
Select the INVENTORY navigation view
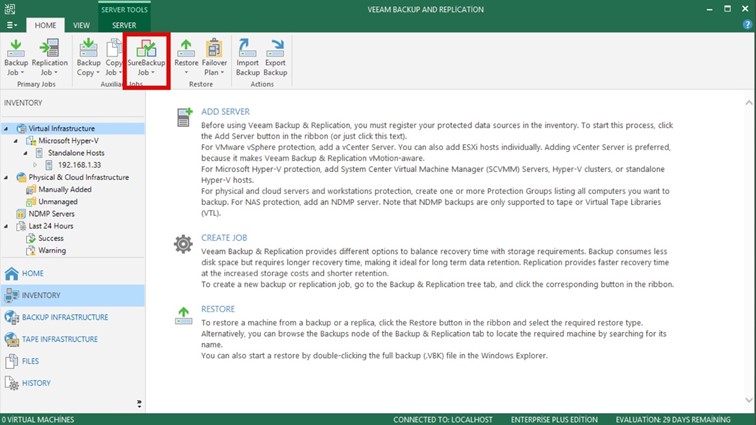(x=72, y=295)
